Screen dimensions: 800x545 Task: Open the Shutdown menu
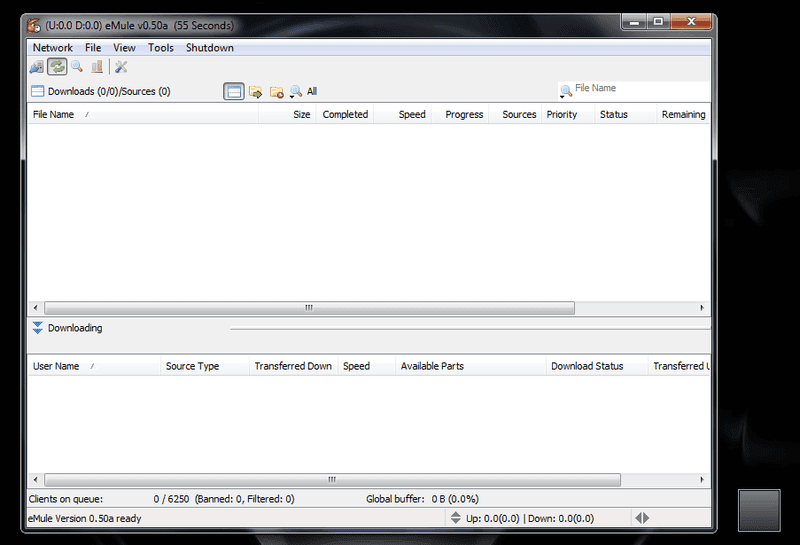click(210, 47)
